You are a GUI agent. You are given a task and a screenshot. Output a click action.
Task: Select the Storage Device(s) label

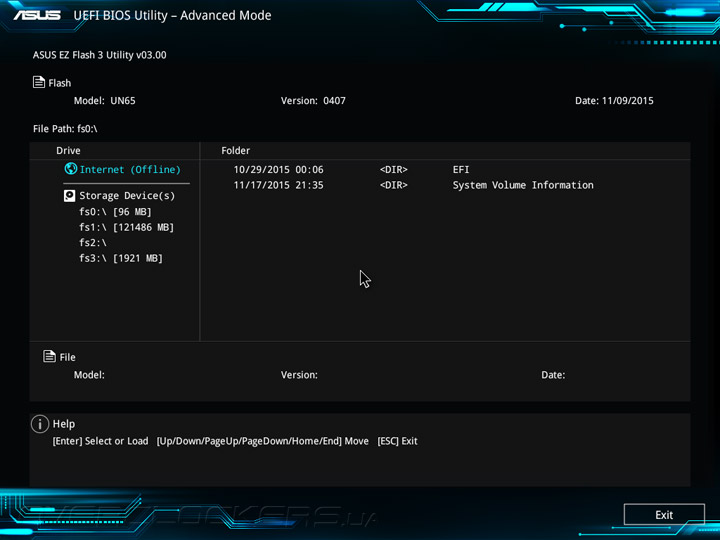pos(127,196)
